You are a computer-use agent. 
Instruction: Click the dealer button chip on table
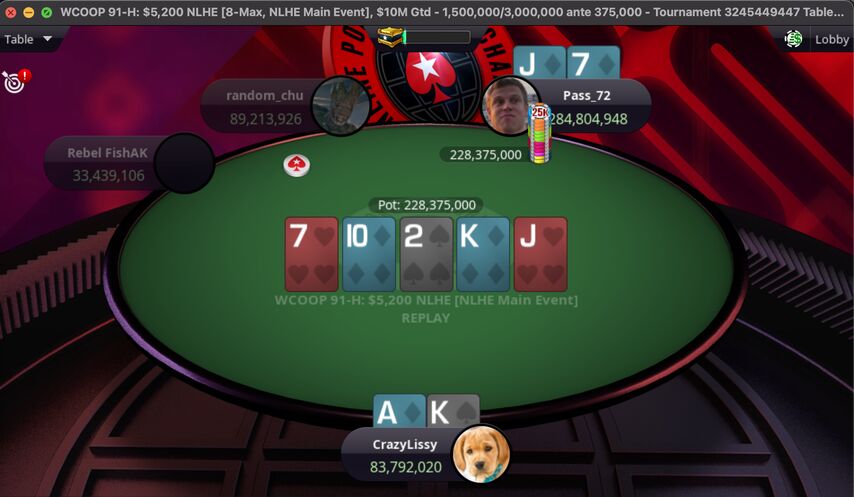[x=297, y=165]
